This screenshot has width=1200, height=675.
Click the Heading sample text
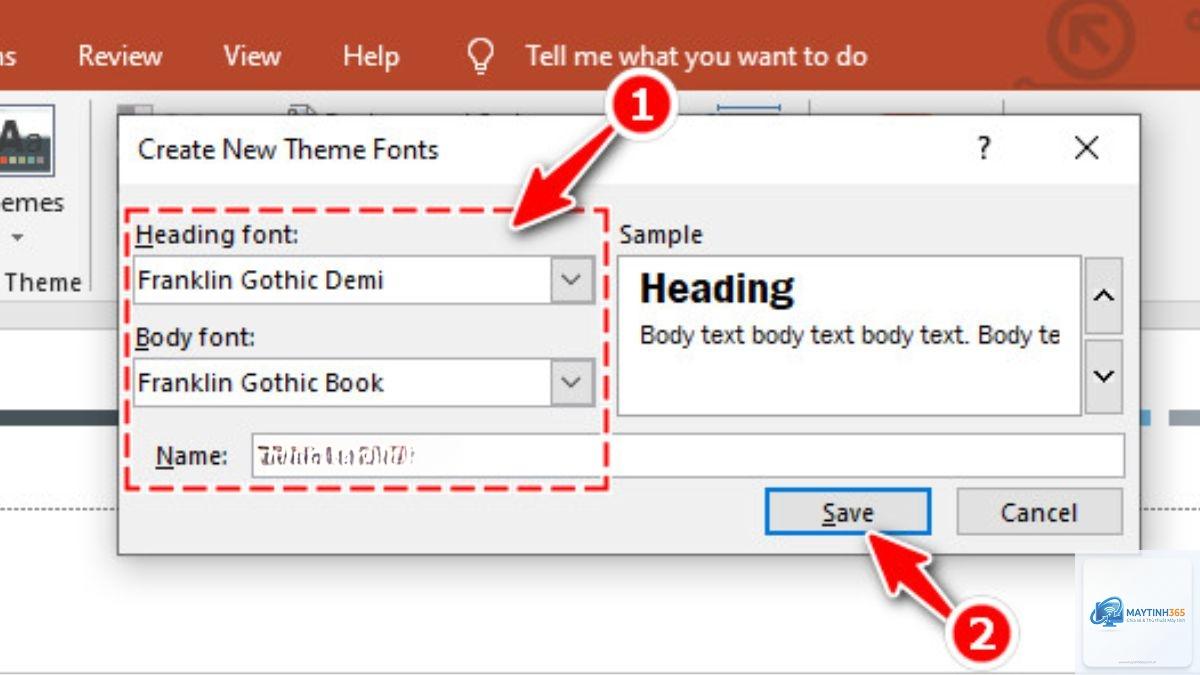tap(717, 289)
